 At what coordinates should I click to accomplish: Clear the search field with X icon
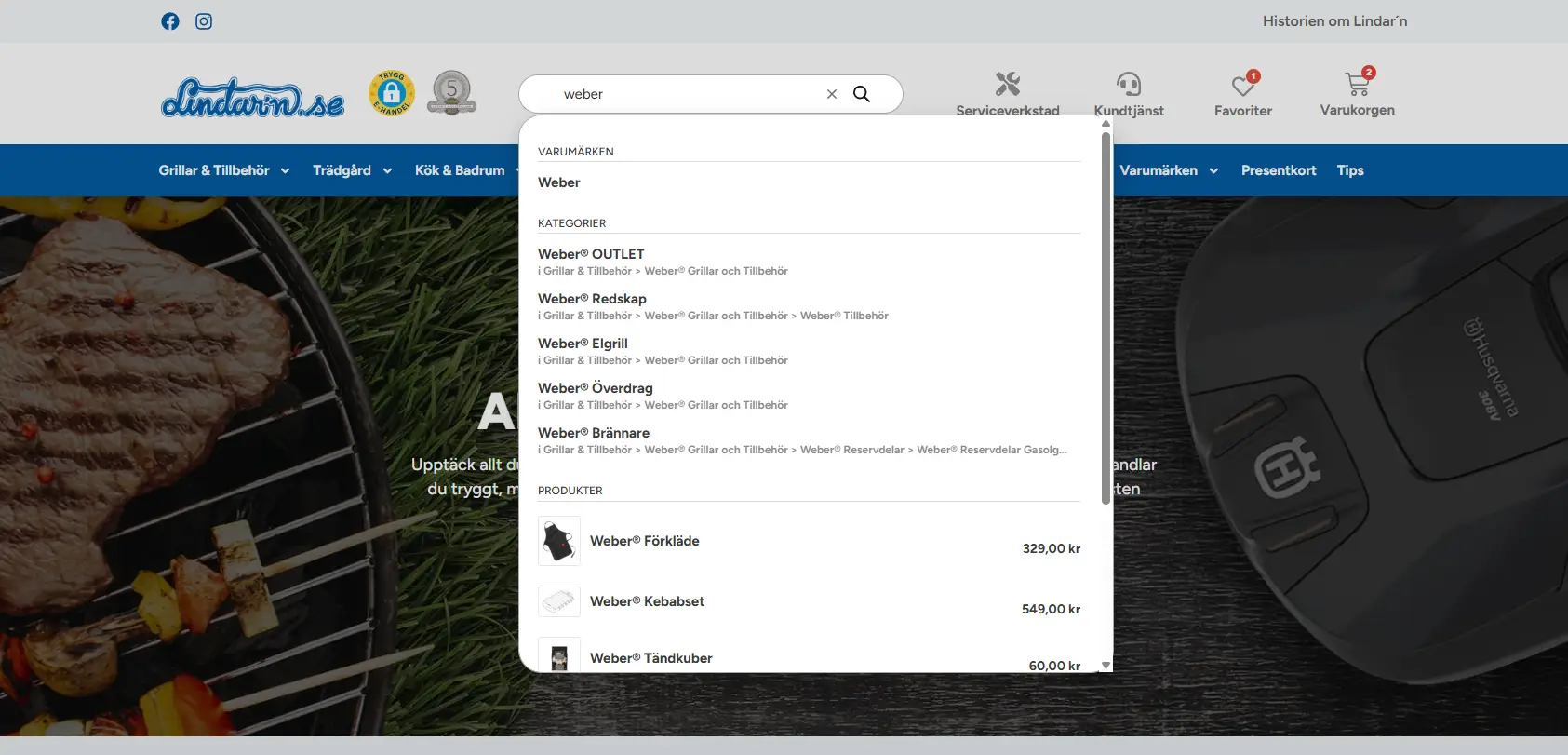832,94
